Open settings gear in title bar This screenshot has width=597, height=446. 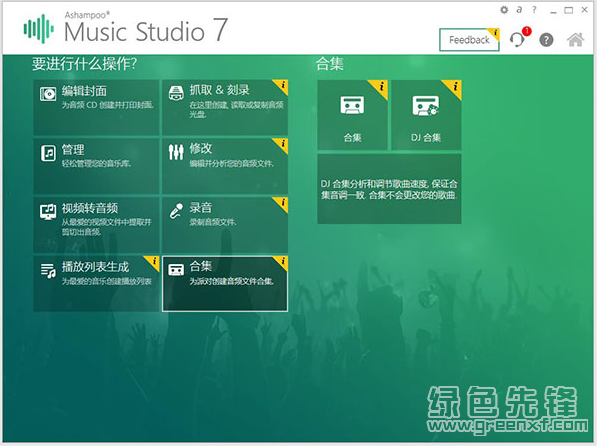[x=504, y=10]
